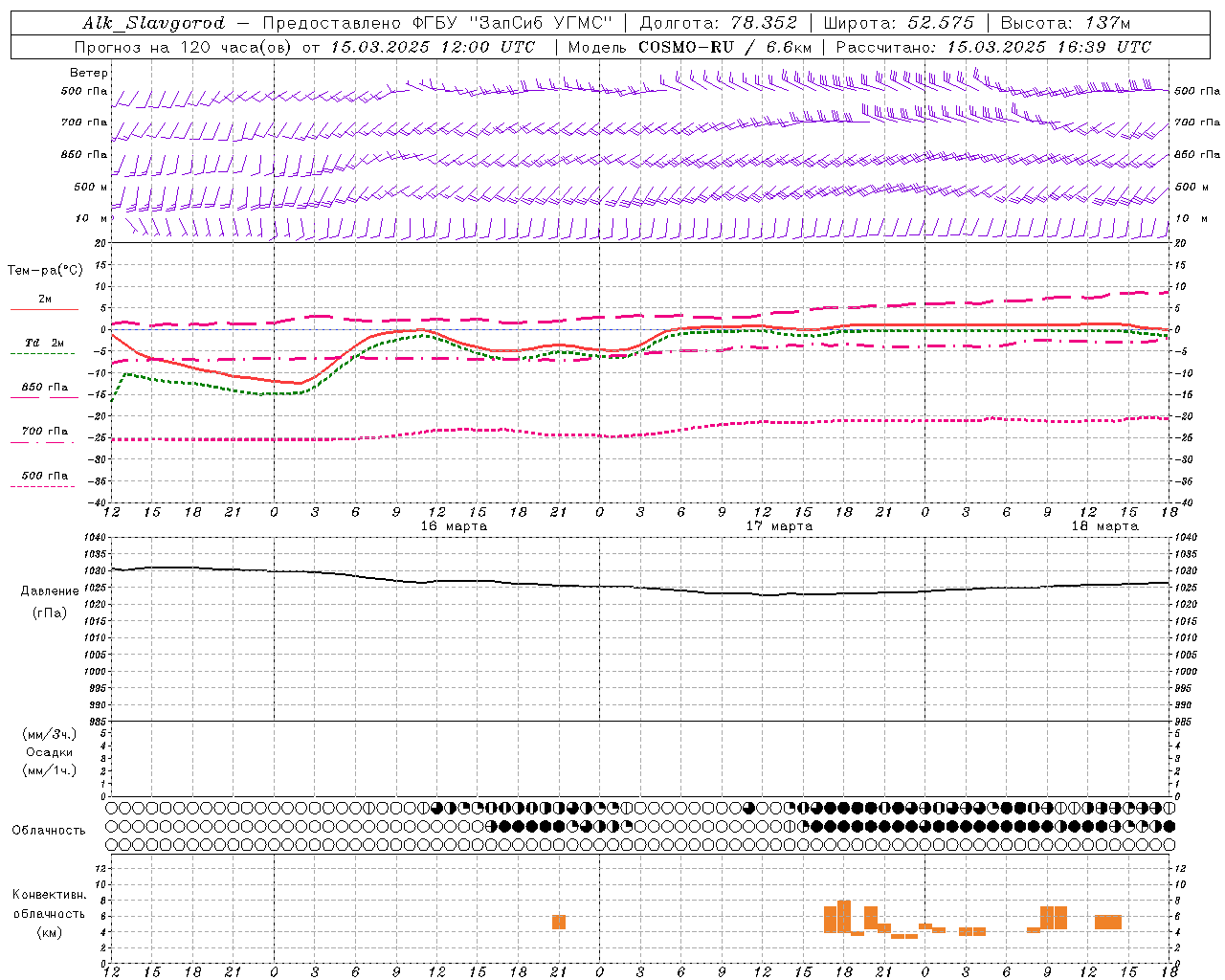
Task: Click the 'Высота: 137м' header field
Action: coord(1065,23)
